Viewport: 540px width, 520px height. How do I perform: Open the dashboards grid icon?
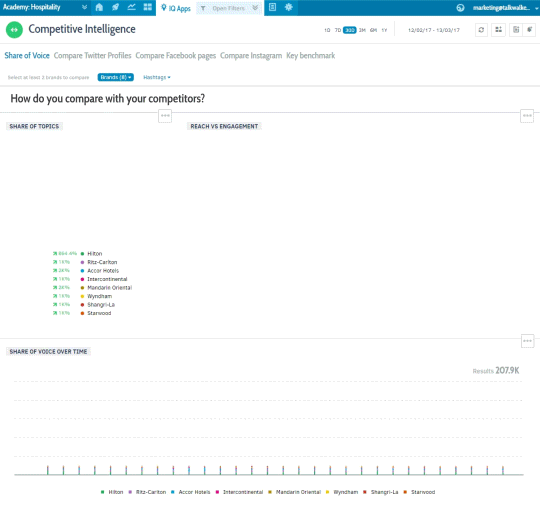(x=148, y=7)
